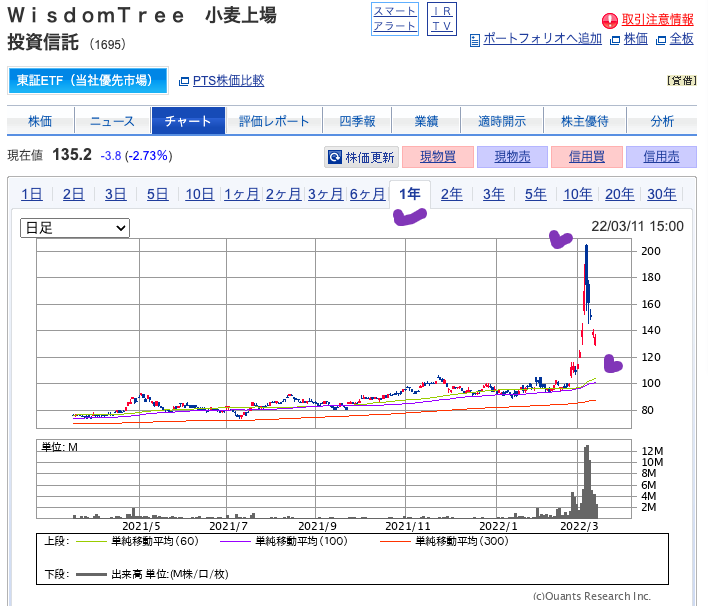708x606 pixels.
Task: Switch chart range to 5日
Action: [158, 194]
